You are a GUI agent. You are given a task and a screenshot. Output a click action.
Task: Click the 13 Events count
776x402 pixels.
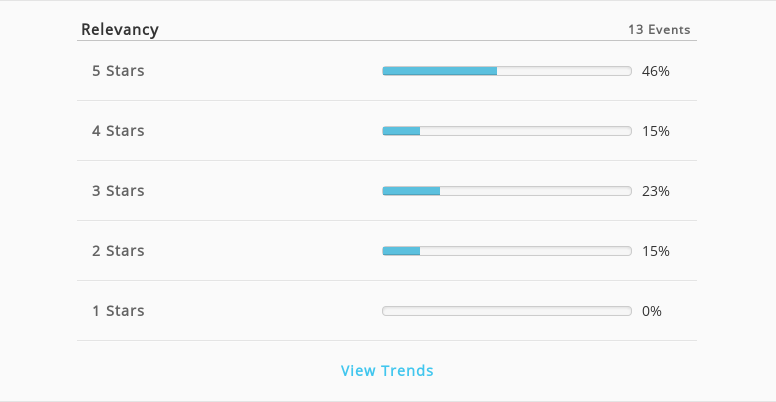[659, 30]
